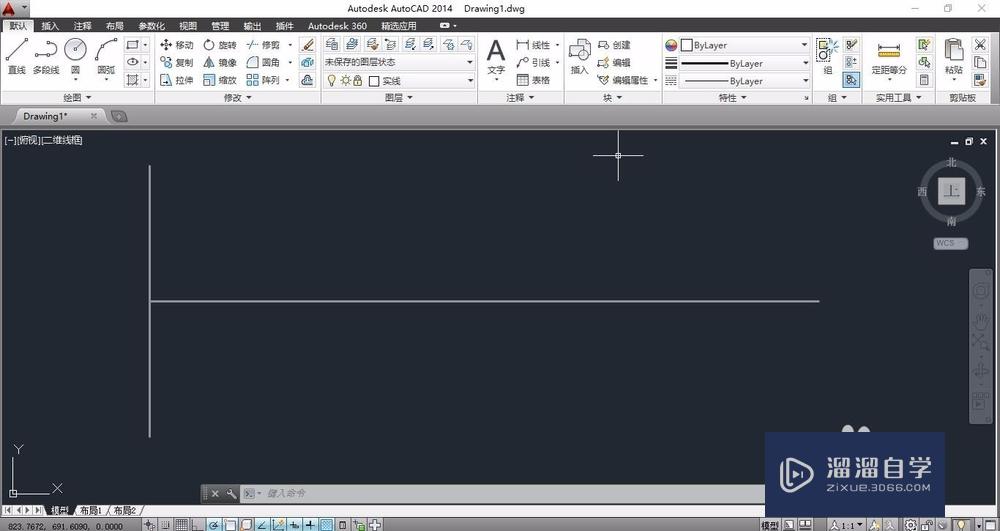Viewport: 1000px width, 531px height.
Task: Open the customization wrench on command line
Action: 231,493
